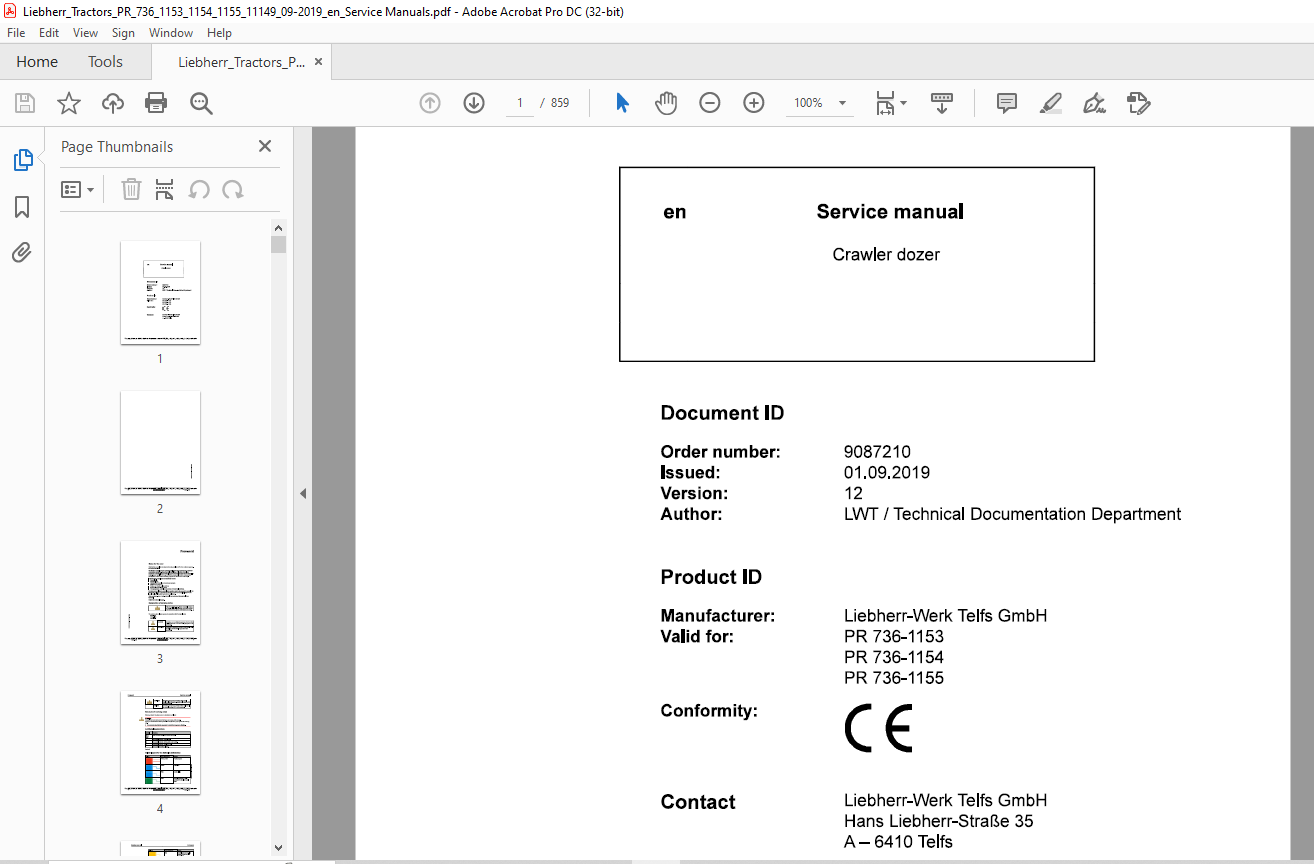Select the Highlight text pen tool

pyautogui.click(x=1050, y=103)
